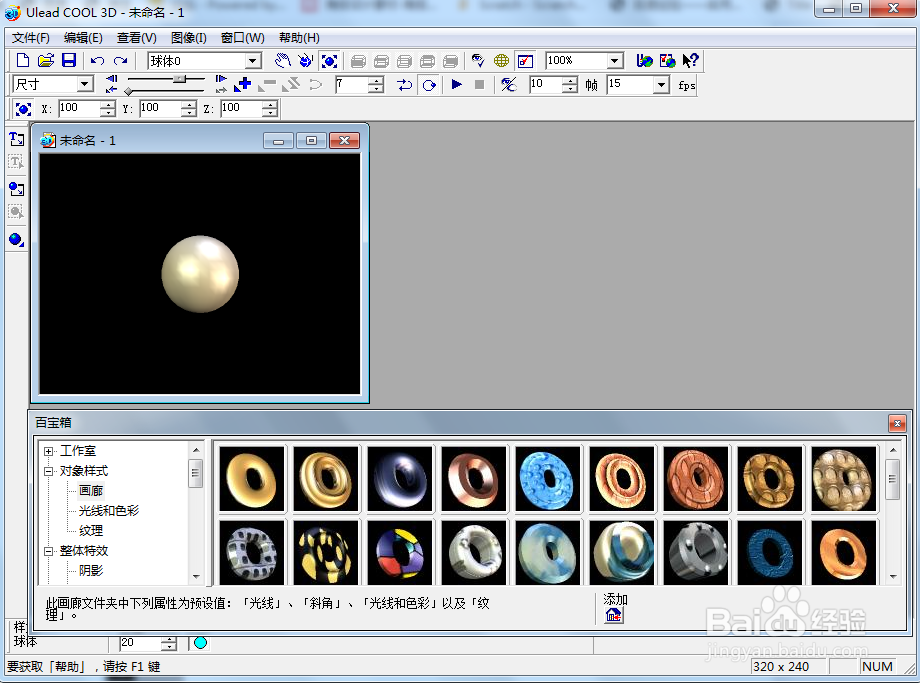Select the Insert Geometric Object blue sphere tool
Viewport: 920px width, 683px height.
point(16,239)
